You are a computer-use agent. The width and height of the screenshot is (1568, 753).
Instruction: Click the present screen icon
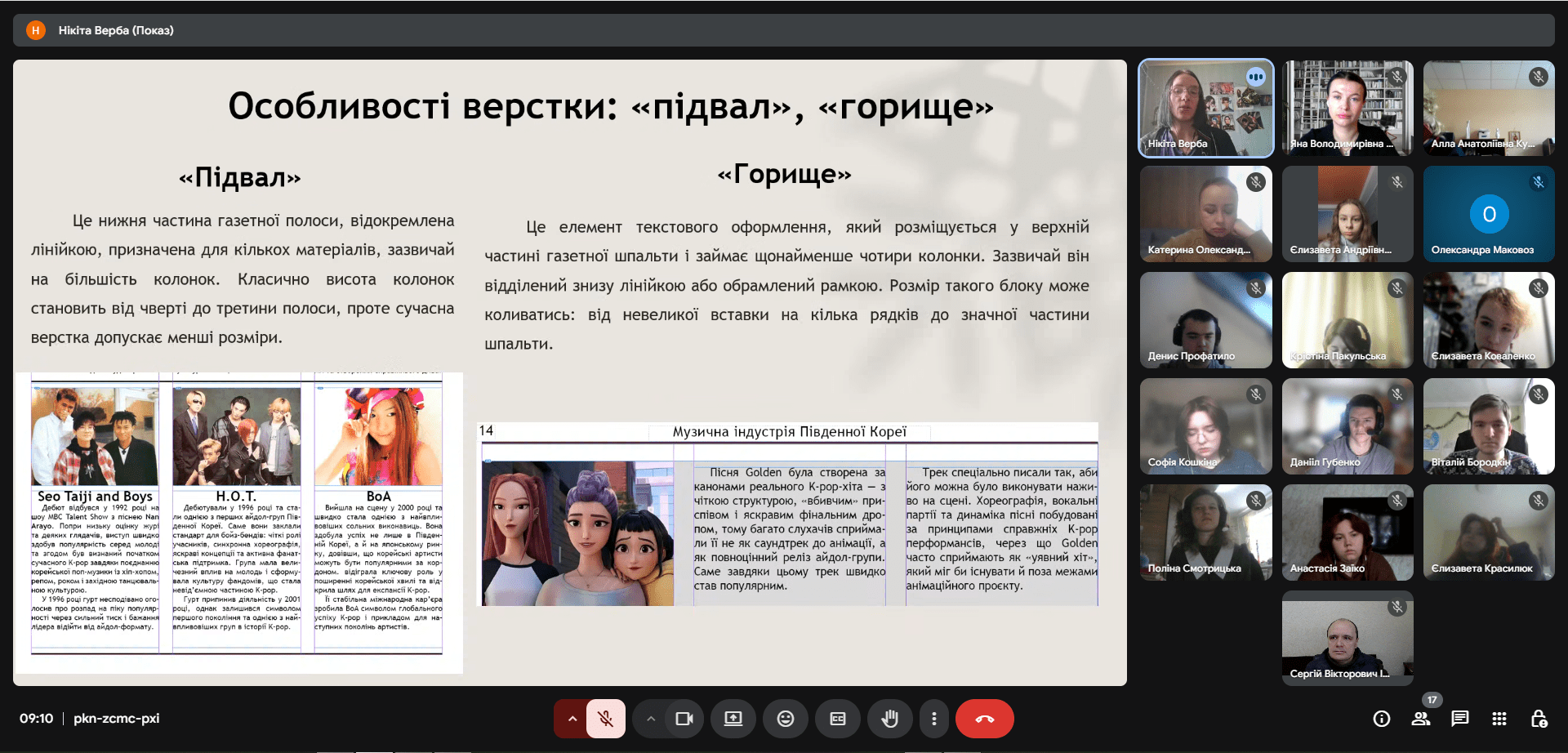click(733, 719)
